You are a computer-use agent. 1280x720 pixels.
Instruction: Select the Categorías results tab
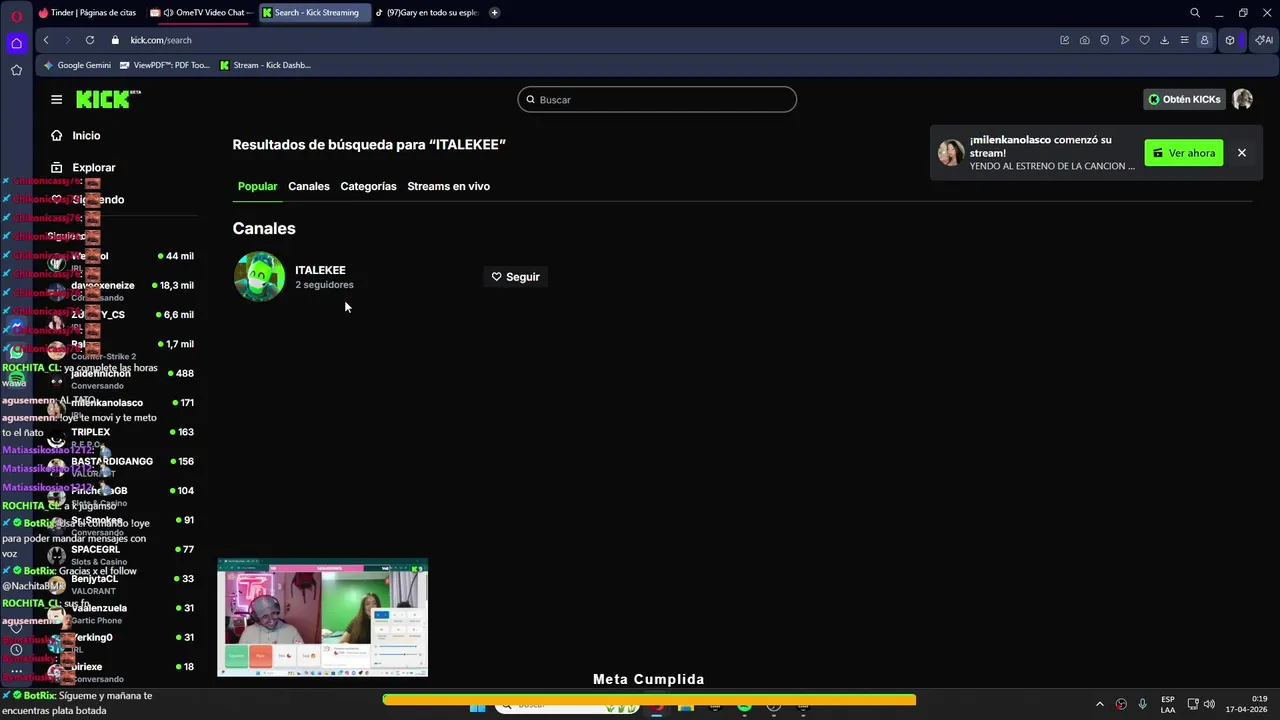point(368,186)
